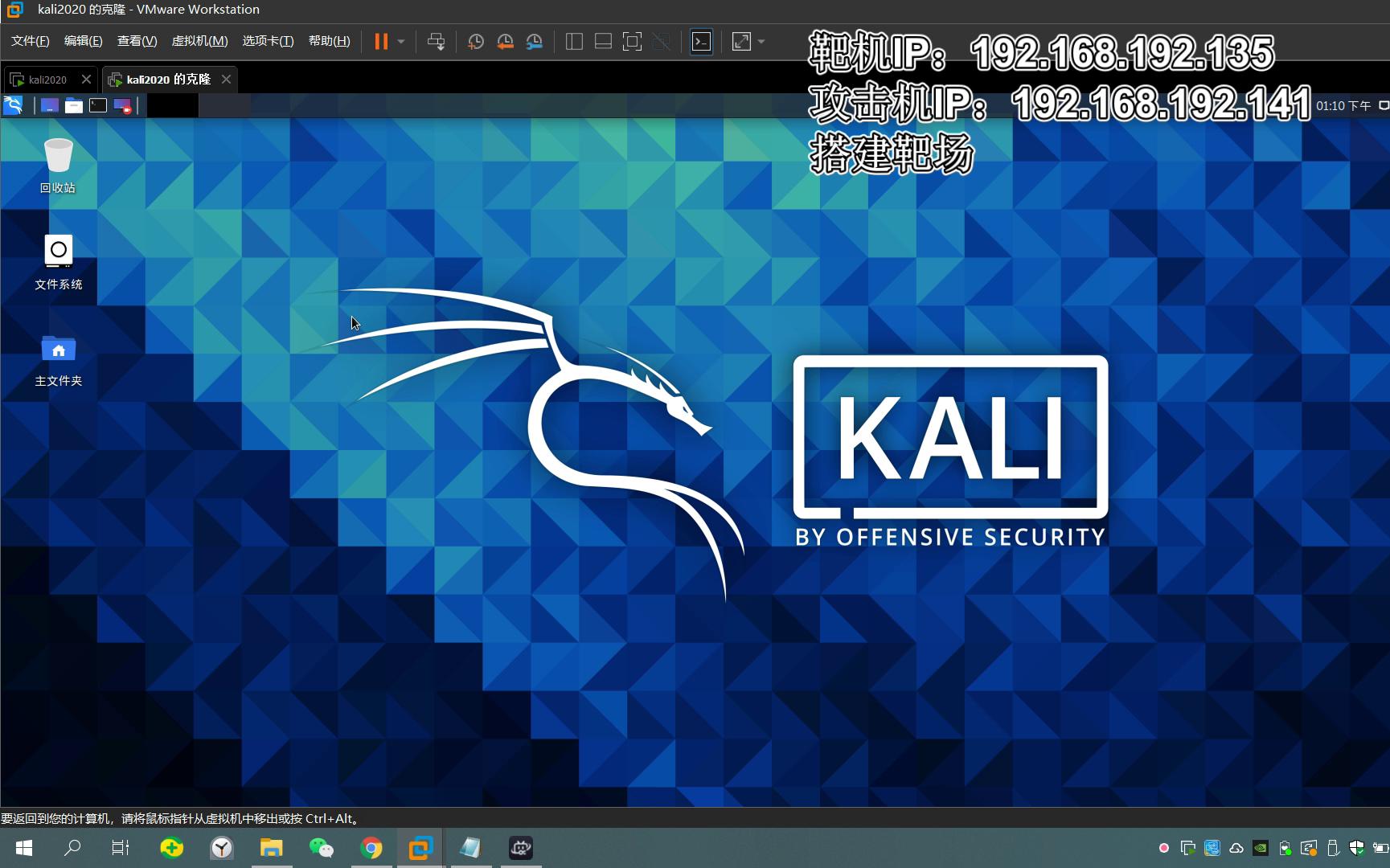
Task: Click the Kali panel clock 01:10 下午
Action: (1343, 105)
